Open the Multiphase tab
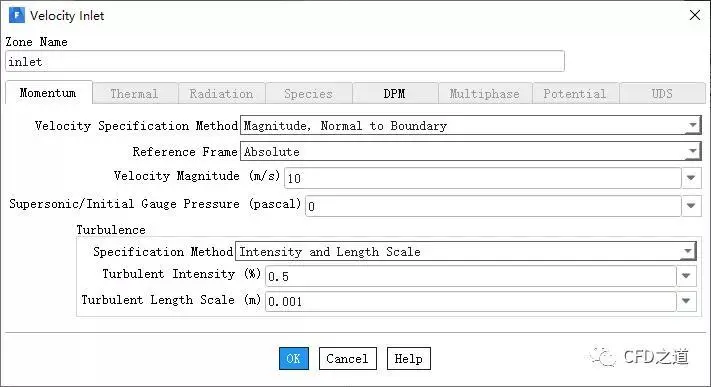 484,94
